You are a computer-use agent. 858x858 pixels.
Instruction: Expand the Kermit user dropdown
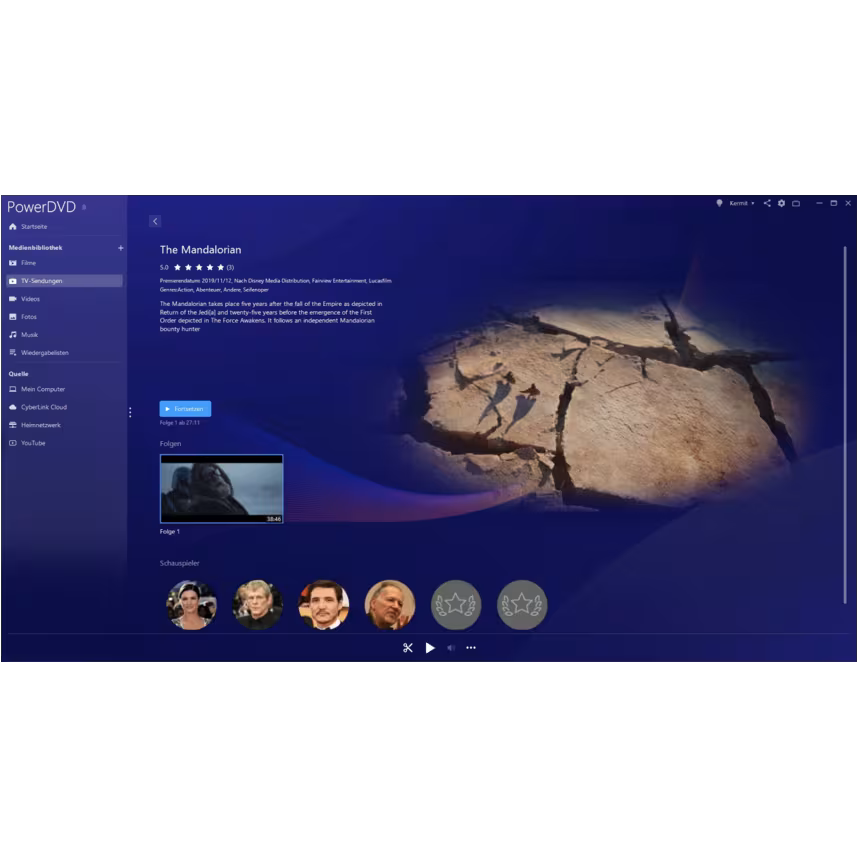pos(741,203)
